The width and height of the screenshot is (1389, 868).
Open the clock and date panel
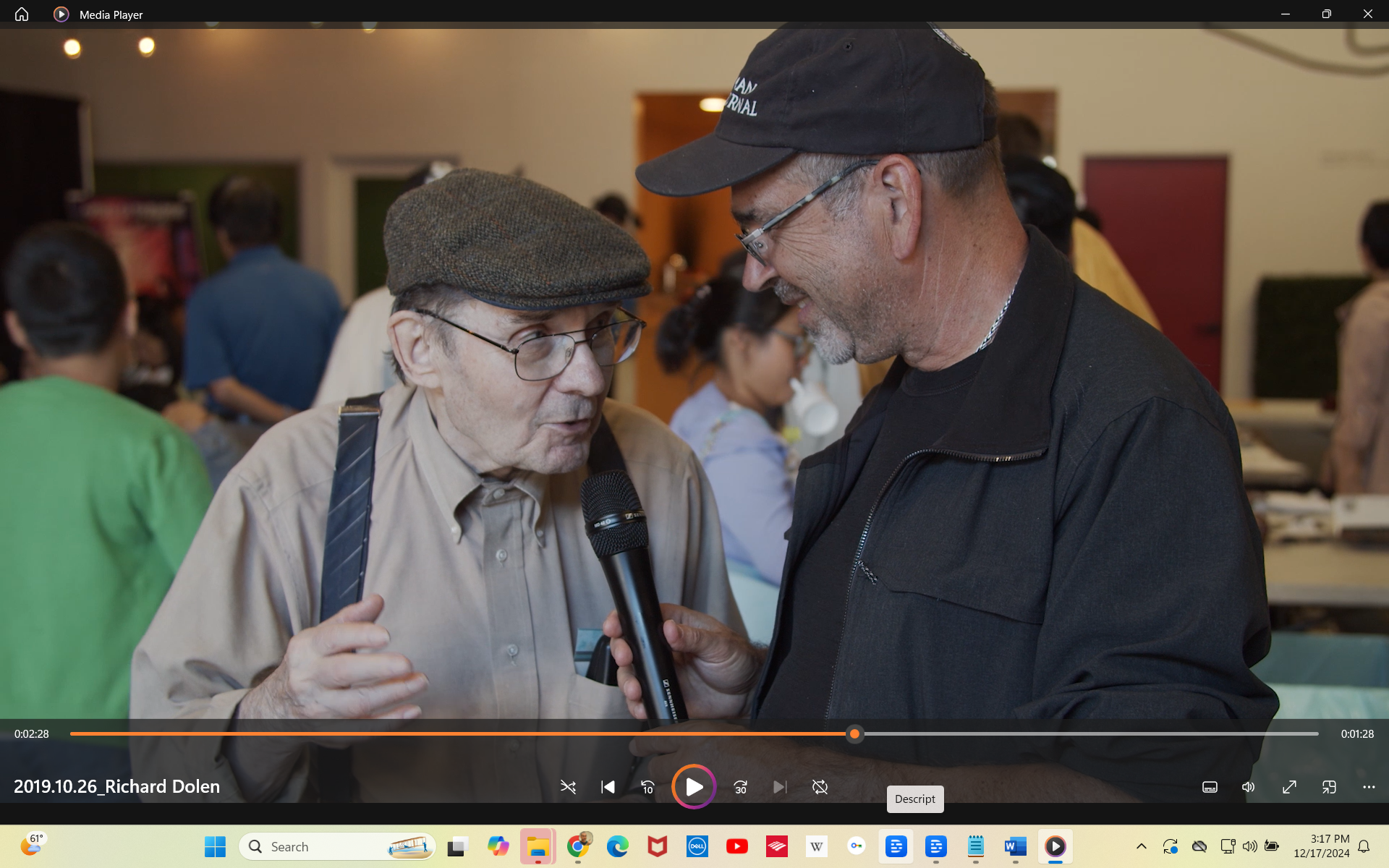[x=1321, y=846]
